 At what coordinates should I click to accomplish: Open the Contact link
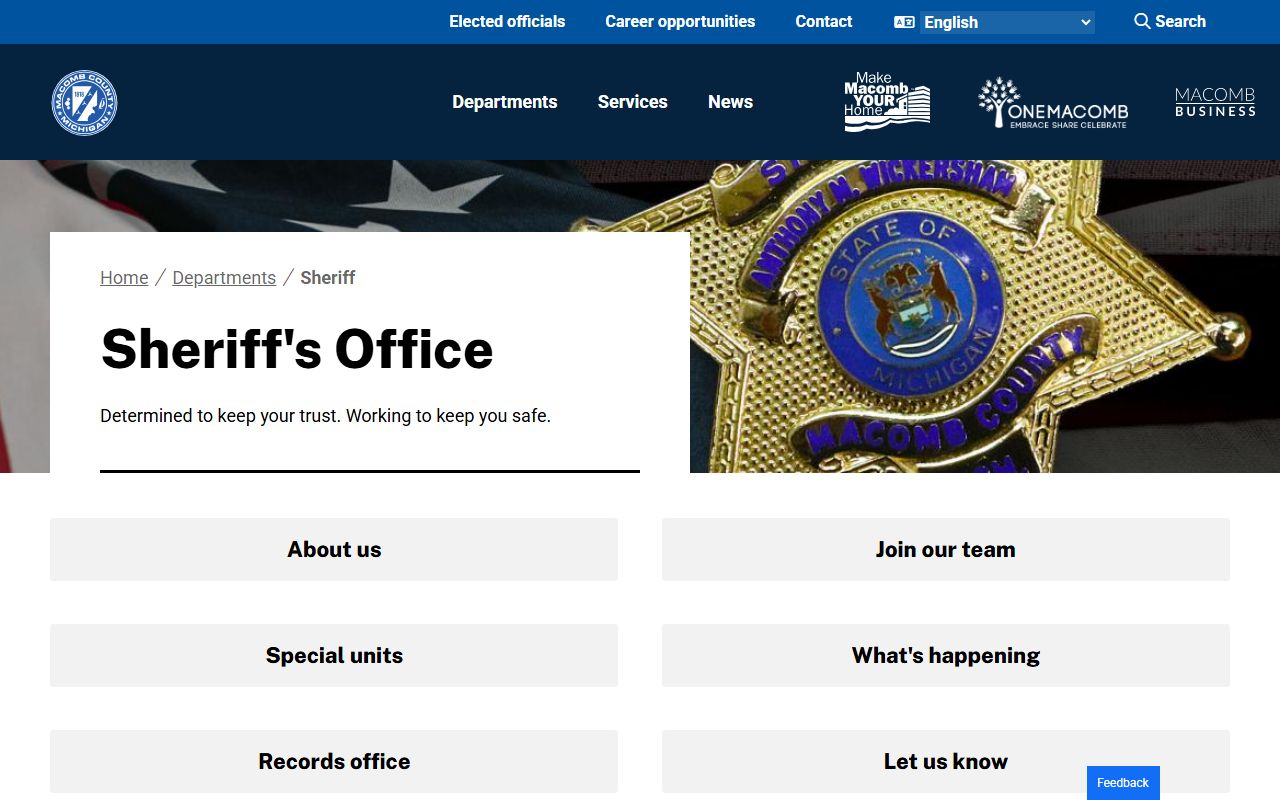(824, 21)
